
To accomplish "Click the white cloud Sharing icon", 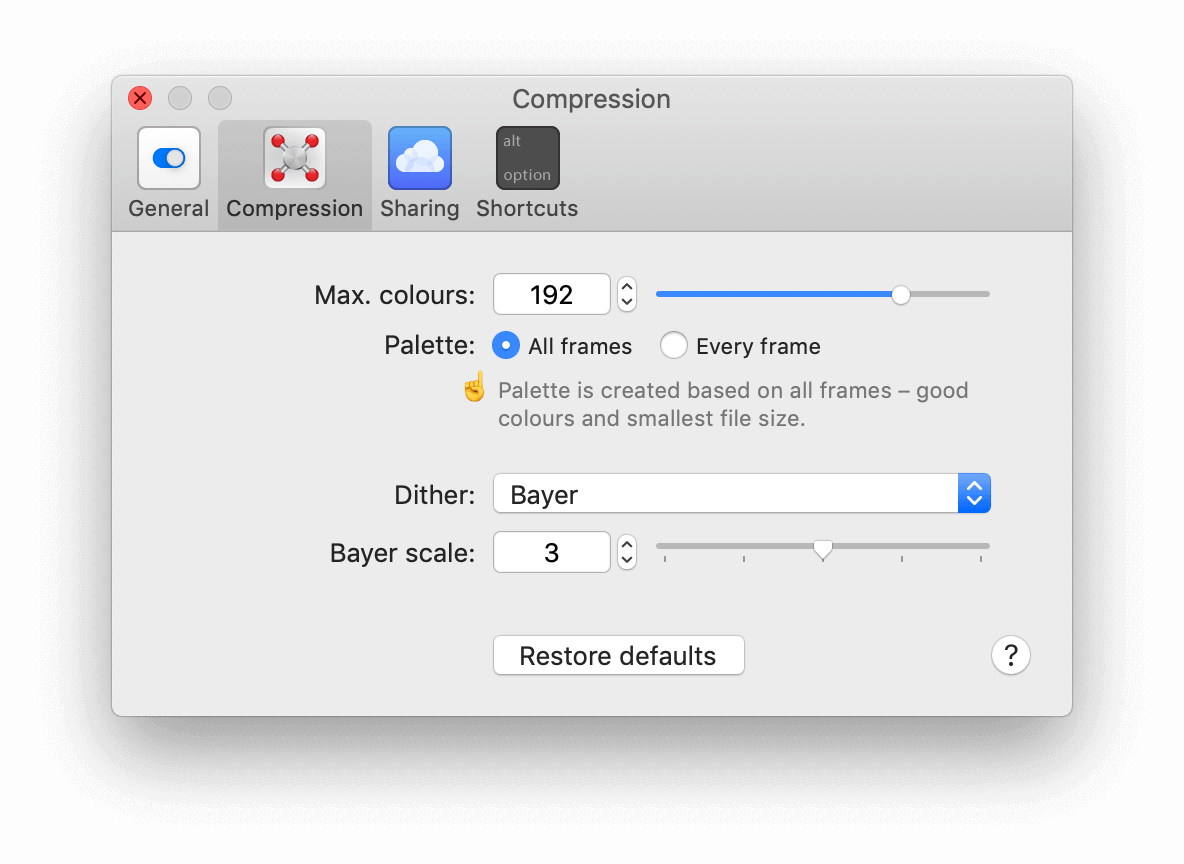I will coord(419,157).
